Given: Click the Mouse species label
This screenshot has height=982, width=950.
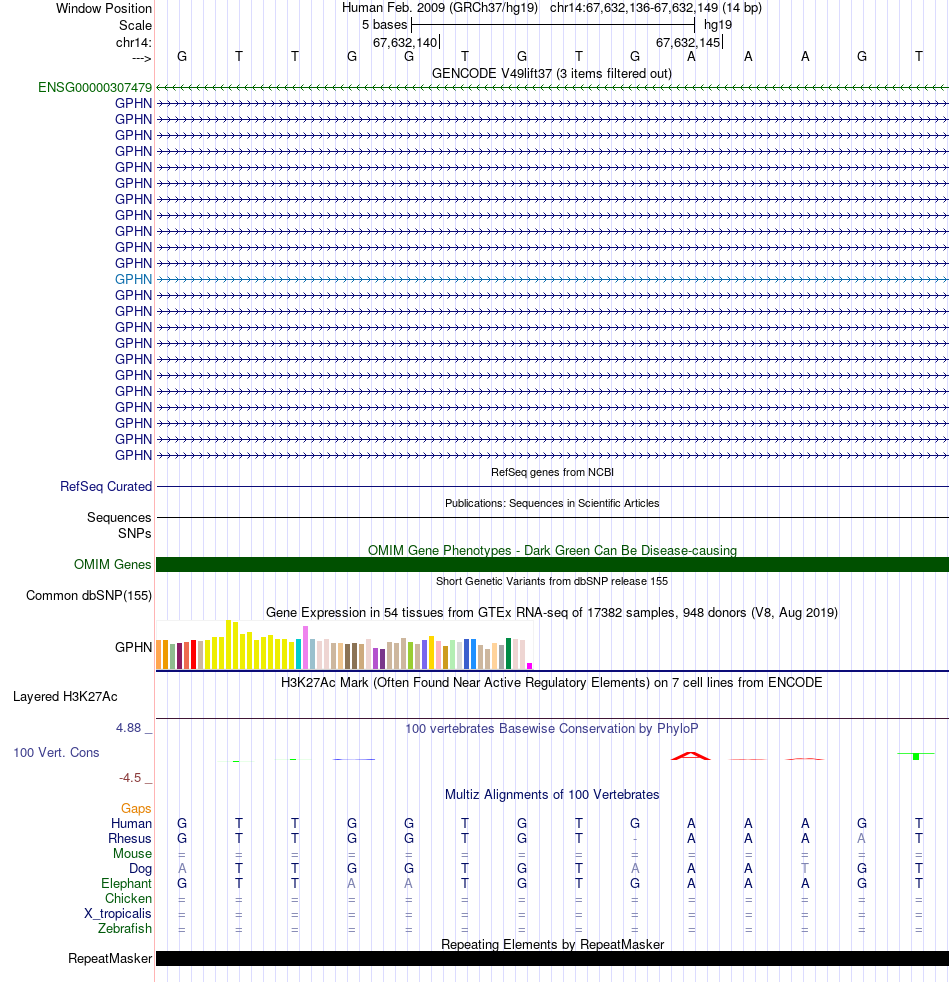Looking at the screenshot, I should tap(132, 854).
